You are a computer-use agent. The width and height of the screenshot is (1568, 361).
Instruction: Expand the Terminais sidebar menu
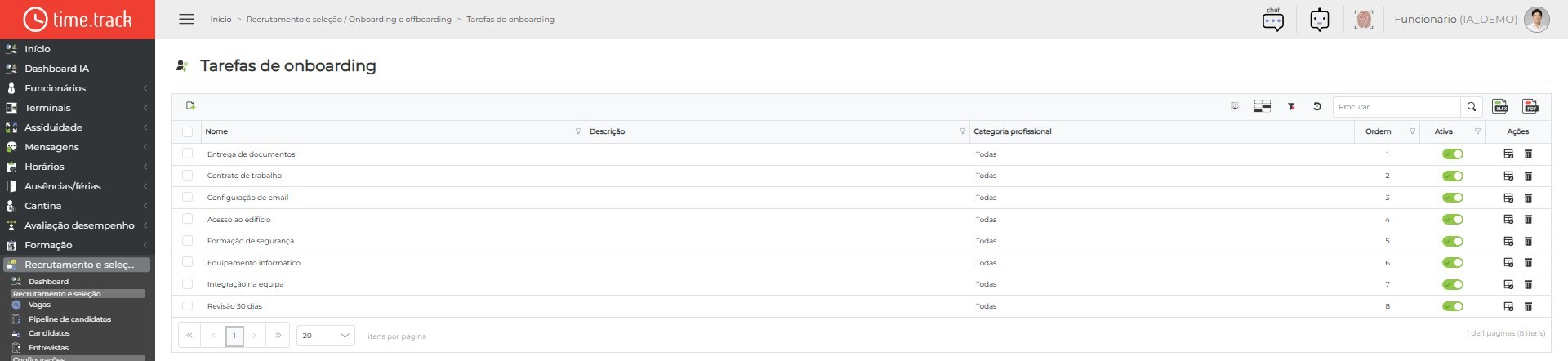77,108
